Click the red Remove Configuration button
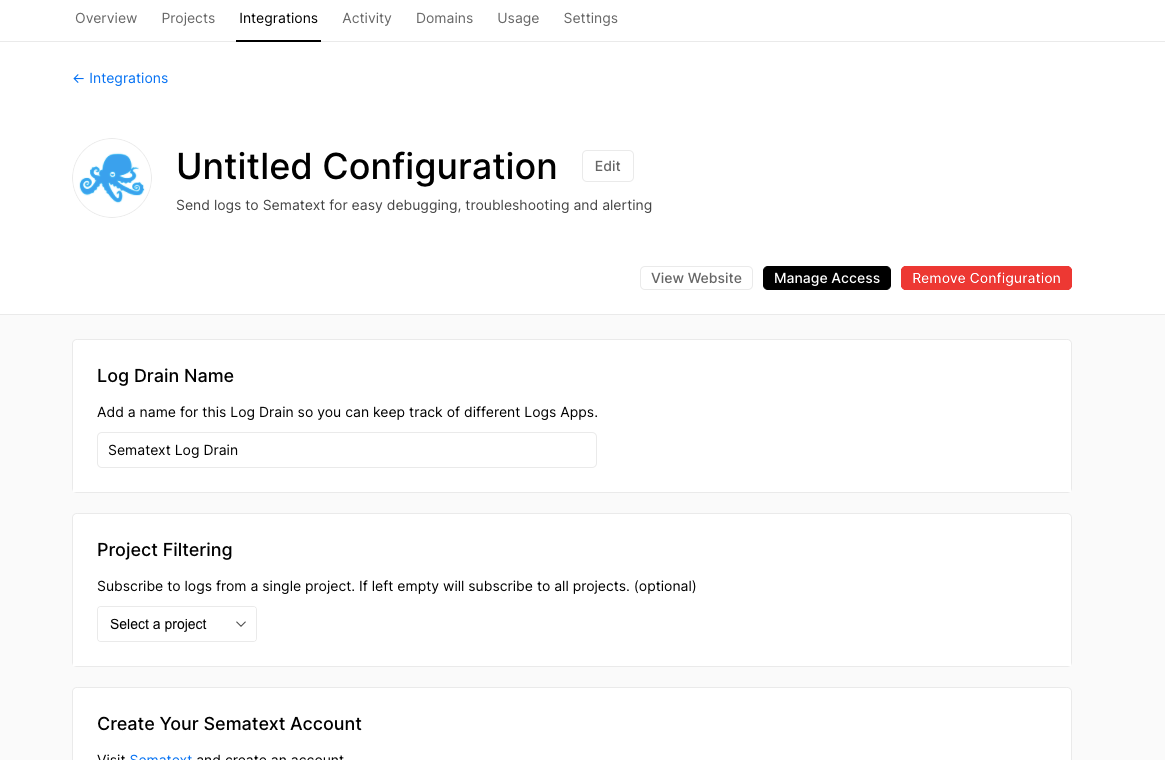The width and height of the screenshot is (1165, 760). click(x=986, y=278)
